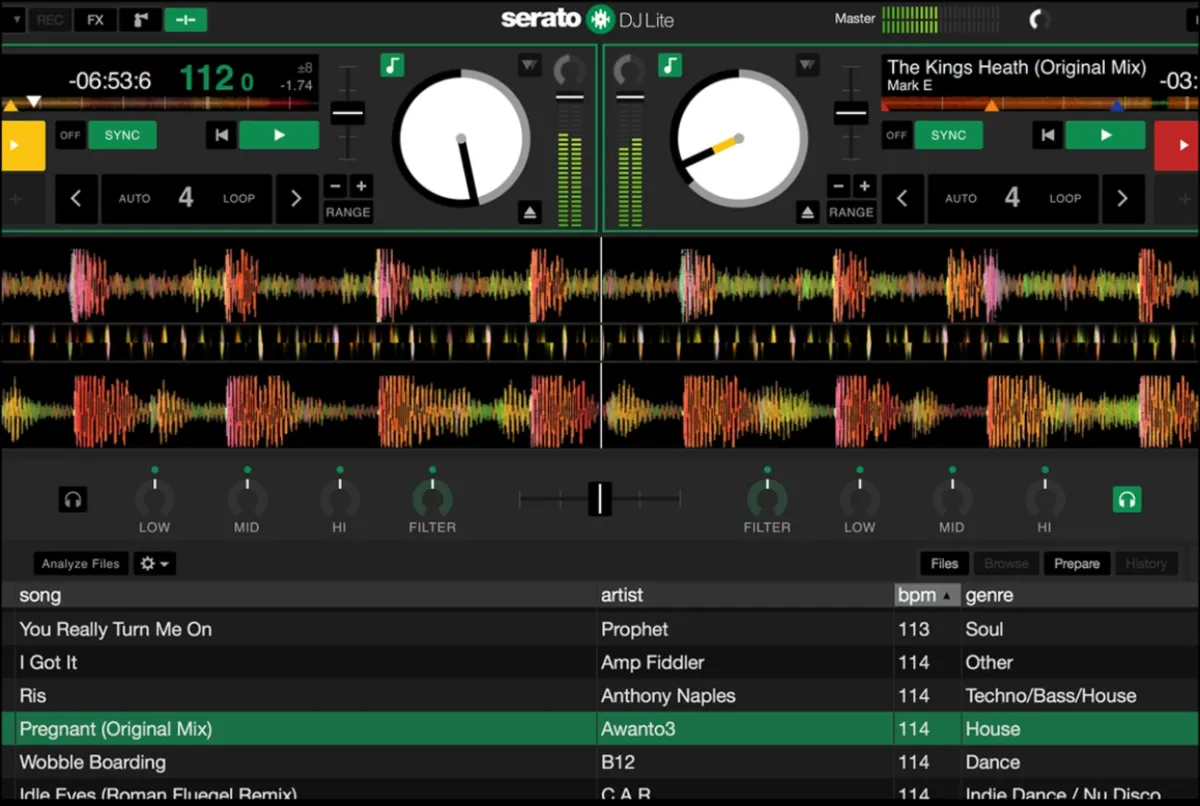Switch to the Prepare tab
The width and height of the screenshot is (1200, 806).
pyautogui.click(x=1076, y=564)
